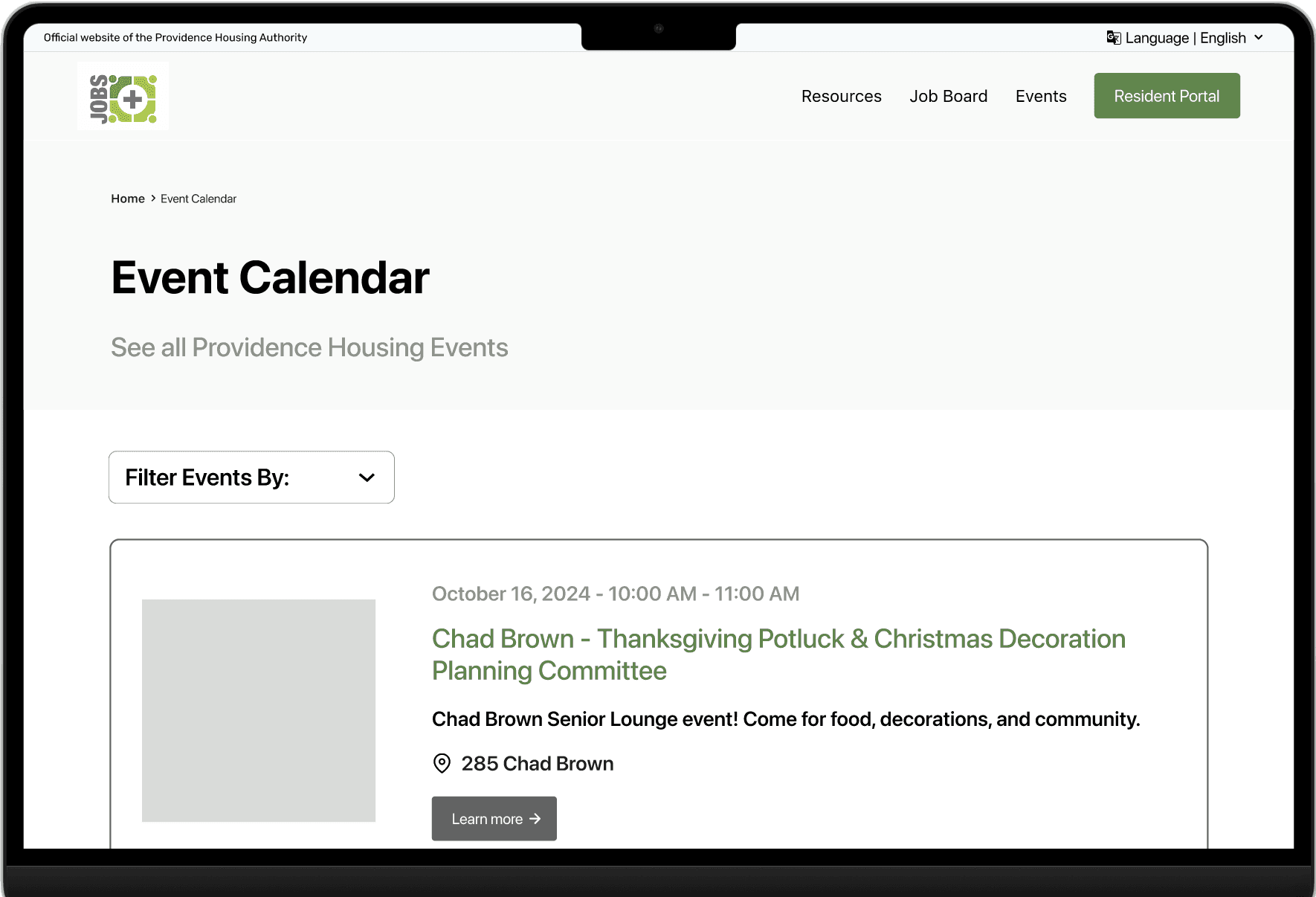Click the gray event image placeholder
This screenshot has width=1316, height=897.
coord(259,710)
